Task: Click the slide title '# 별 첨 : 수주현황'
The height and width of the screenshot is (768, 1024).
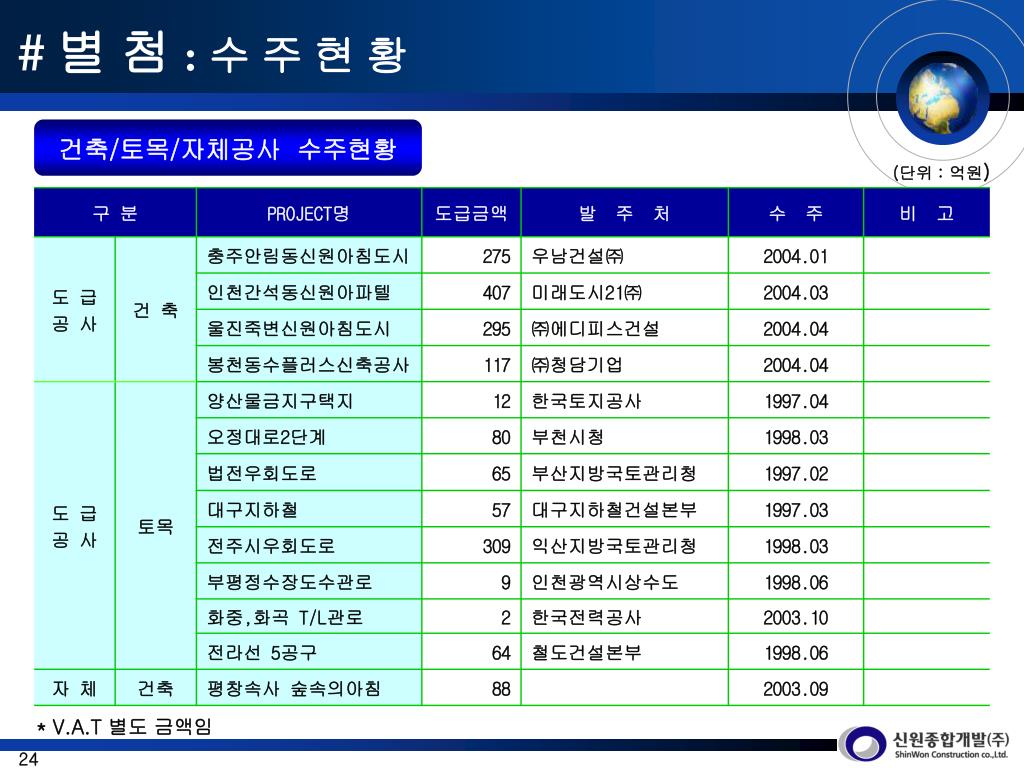Action: (213, 52)
